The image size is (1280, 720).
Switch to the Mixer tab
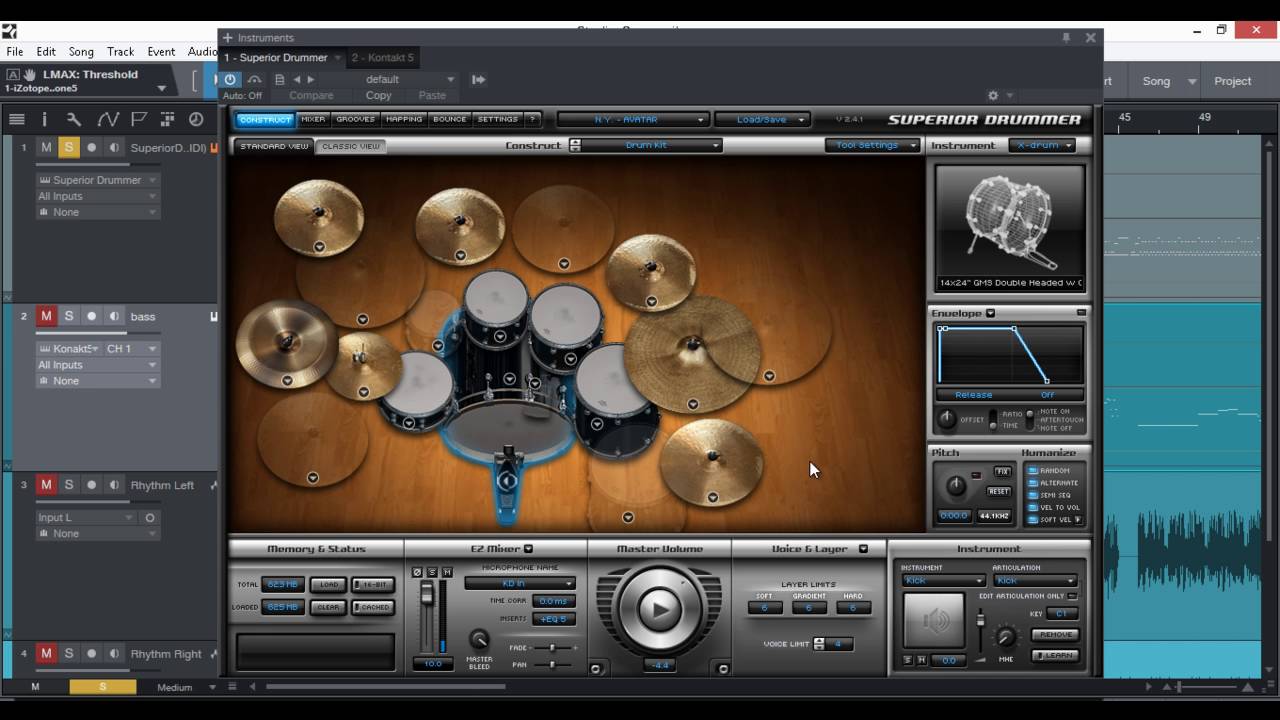click(313, 119)
